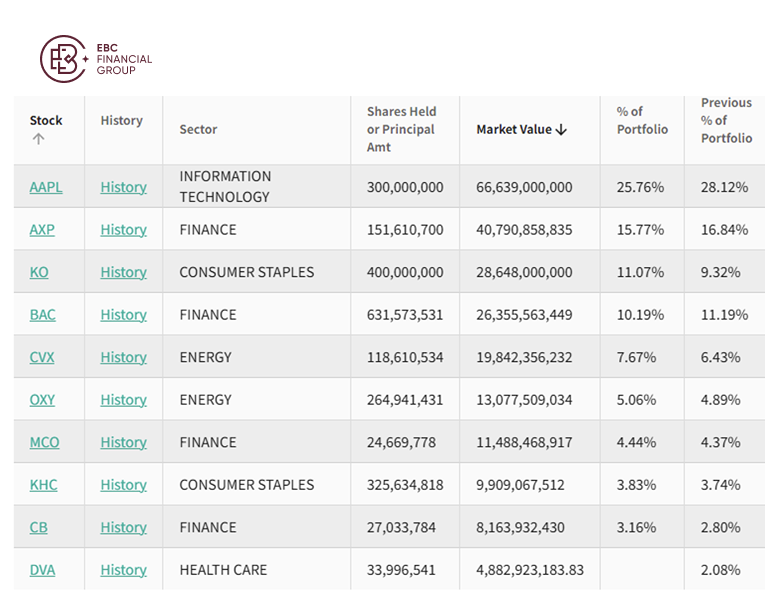Click the Market Value sort down arrow
This screenshot has height=593, width=778.
pyautogui.click(x=561, y=130)
